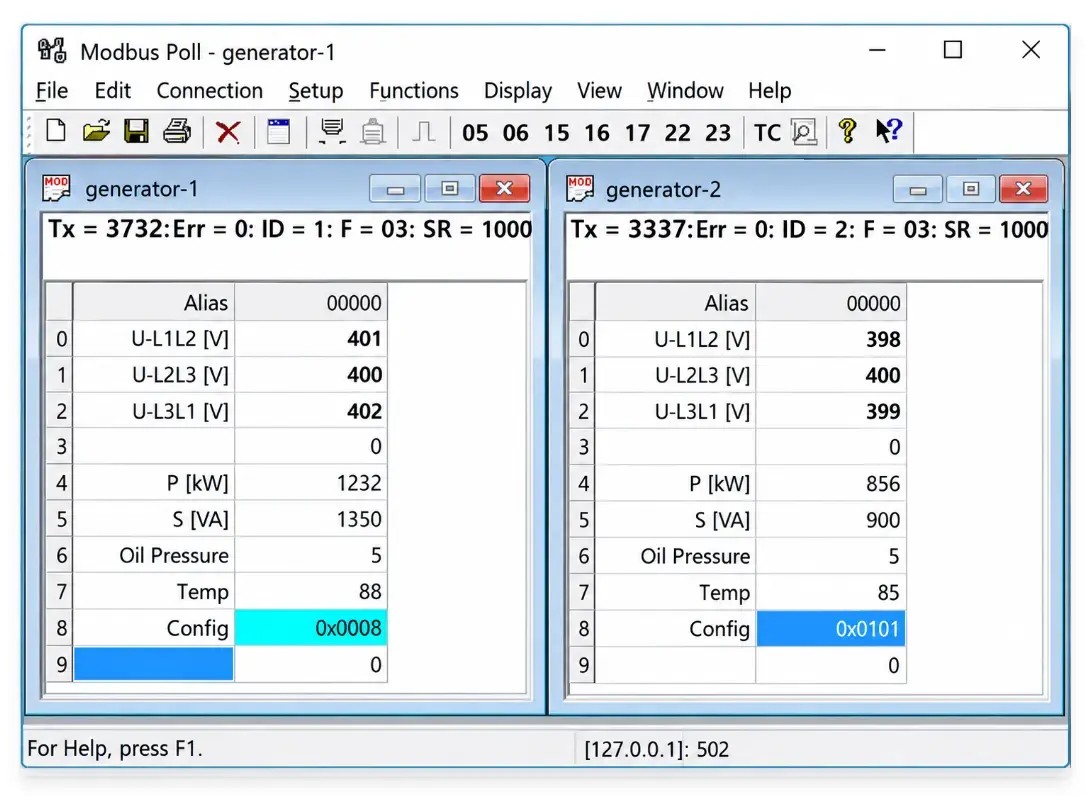
Task: Select function 16 in toolbar
Action: tap(597, 132)
